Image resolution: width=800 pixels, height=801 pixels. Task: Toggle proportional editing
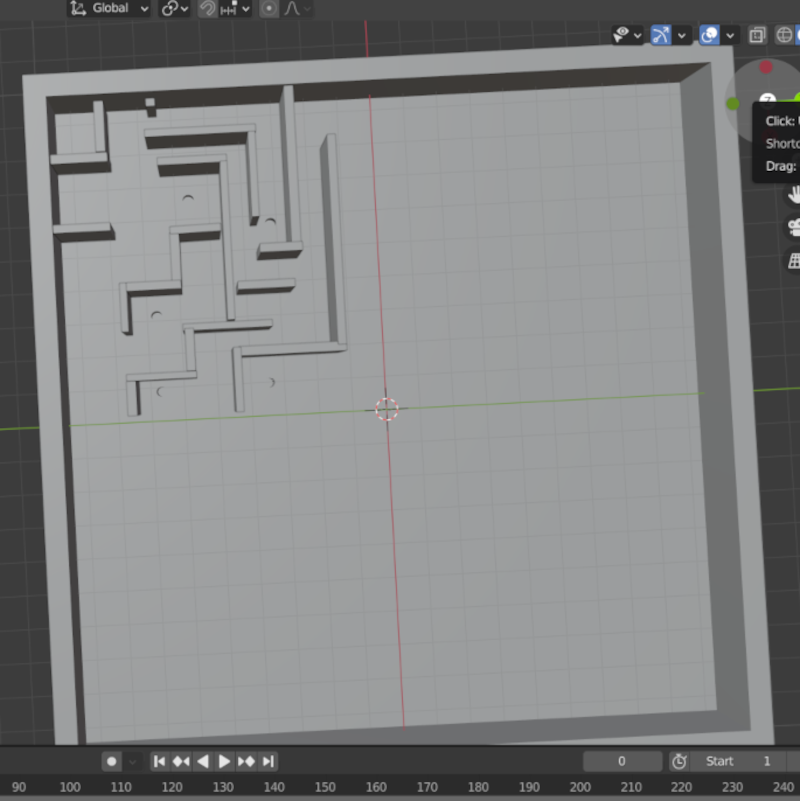(269, 8)
